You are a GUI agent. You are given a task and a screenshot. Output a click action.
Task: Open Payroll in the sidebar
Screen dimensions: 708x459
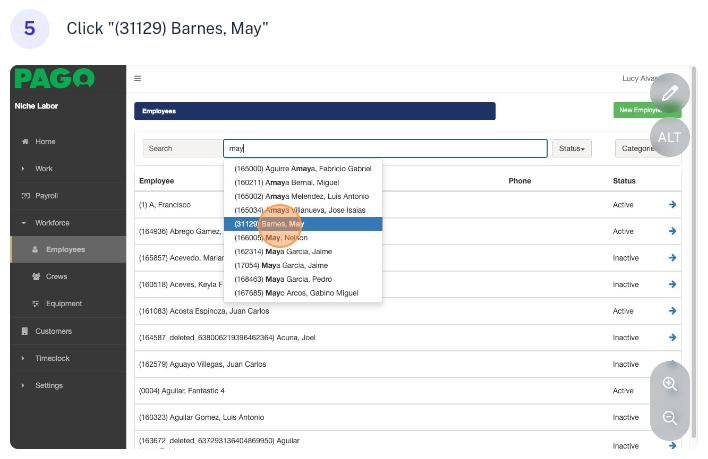pyautogui.click(x=49, y=195)
